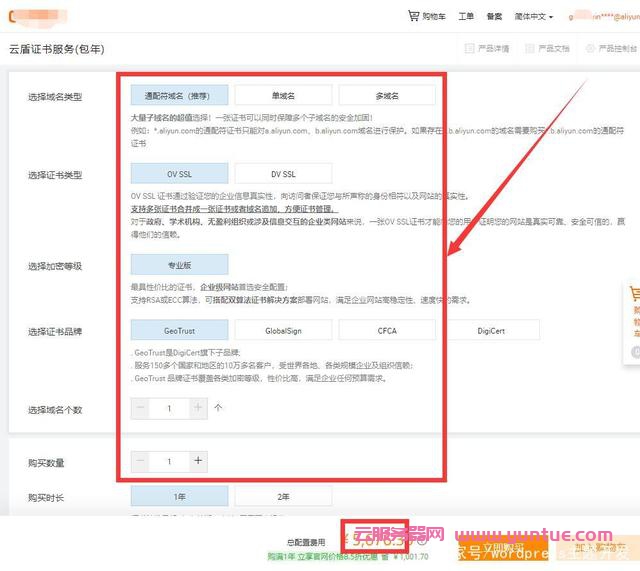The height and width of the screenshot is (571, 640).
Task: Decrease 购买数量 with minus button
Action: tap(141, 461)
